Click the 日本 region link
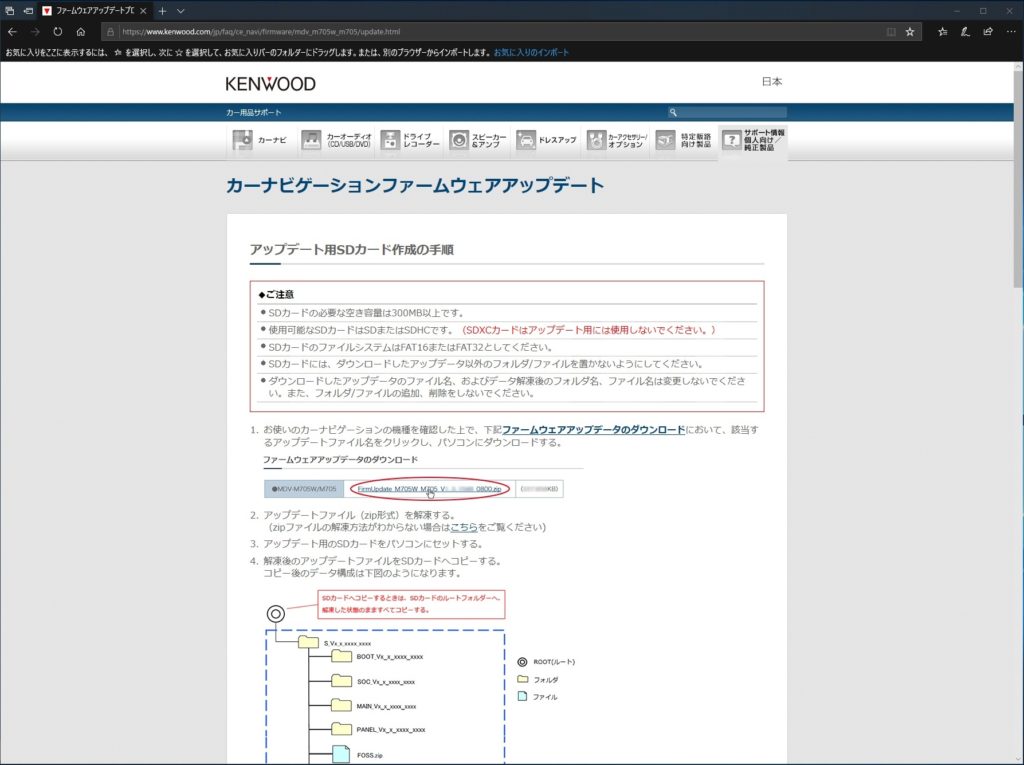Image resolution: width=1024 pixels, height=765 pixels. click(x=772, y=82)
